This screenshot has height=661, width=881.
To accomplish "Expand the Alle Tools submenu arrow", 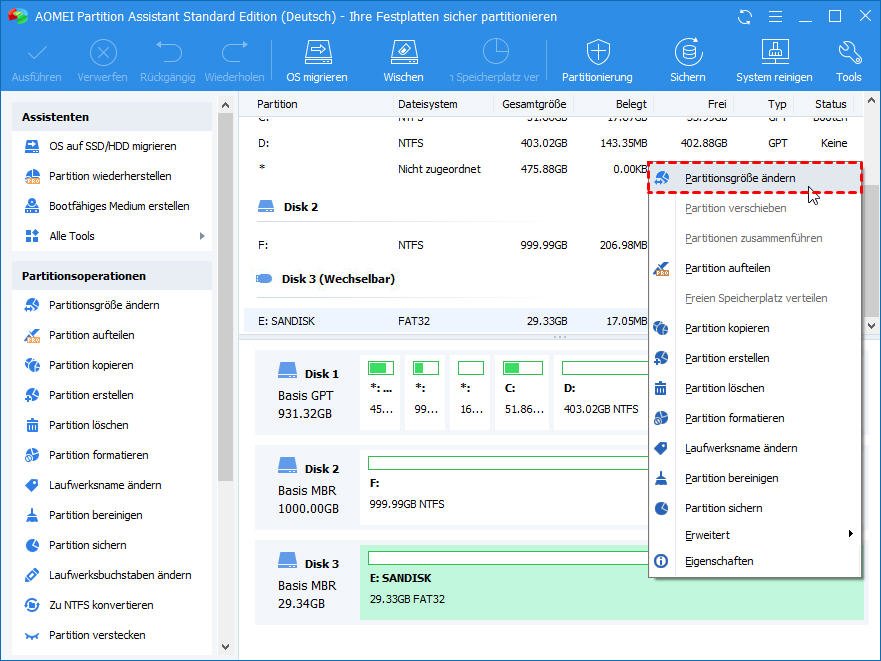I will pos(202,236).
